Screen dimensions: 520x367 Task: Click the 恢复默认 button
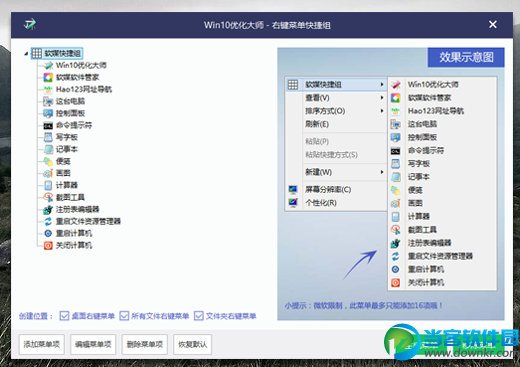tap(192, 344)
